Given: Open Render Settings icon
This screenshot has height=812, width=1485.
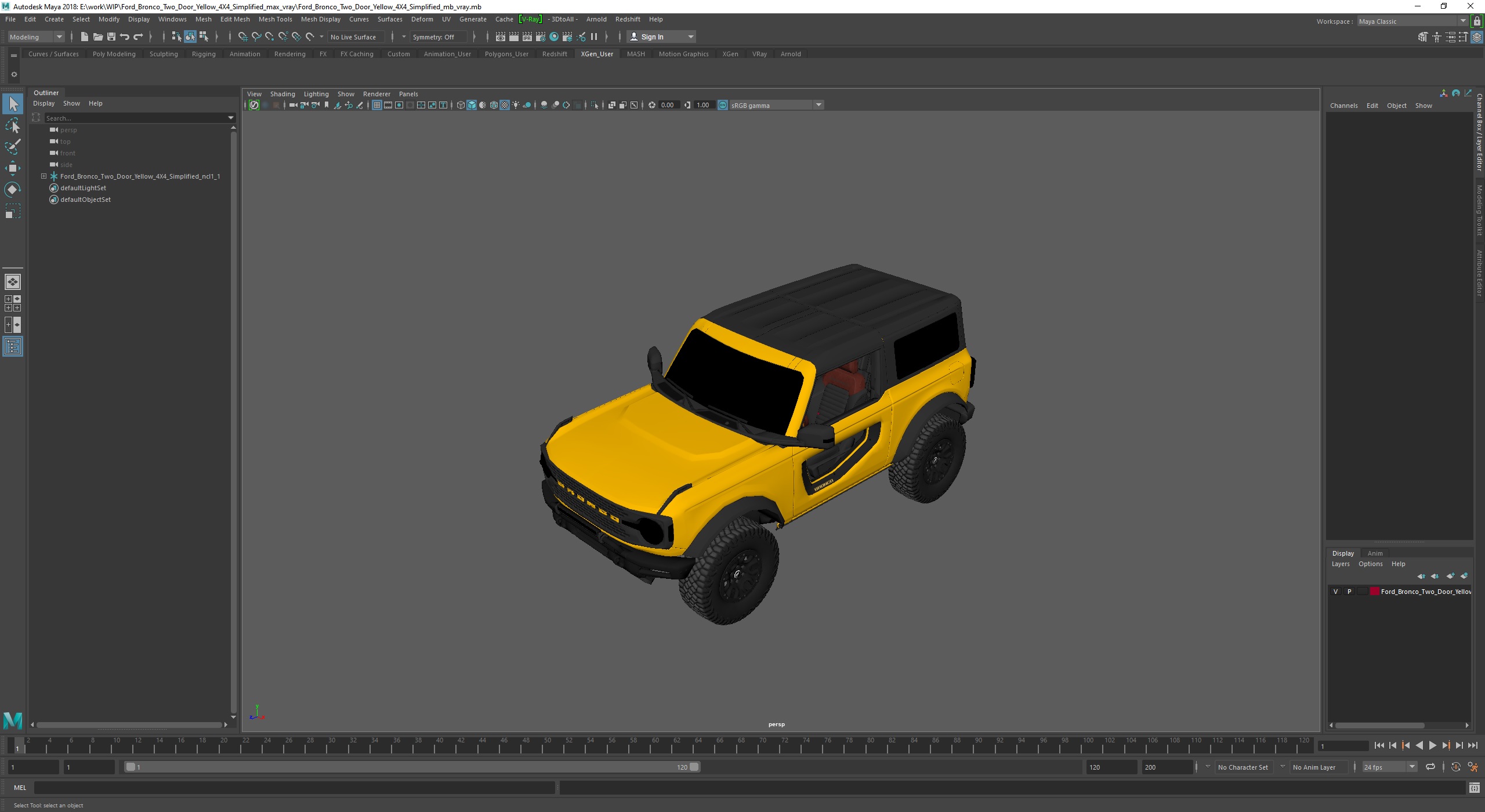Looking at the screenshot, I should [540, 37].
